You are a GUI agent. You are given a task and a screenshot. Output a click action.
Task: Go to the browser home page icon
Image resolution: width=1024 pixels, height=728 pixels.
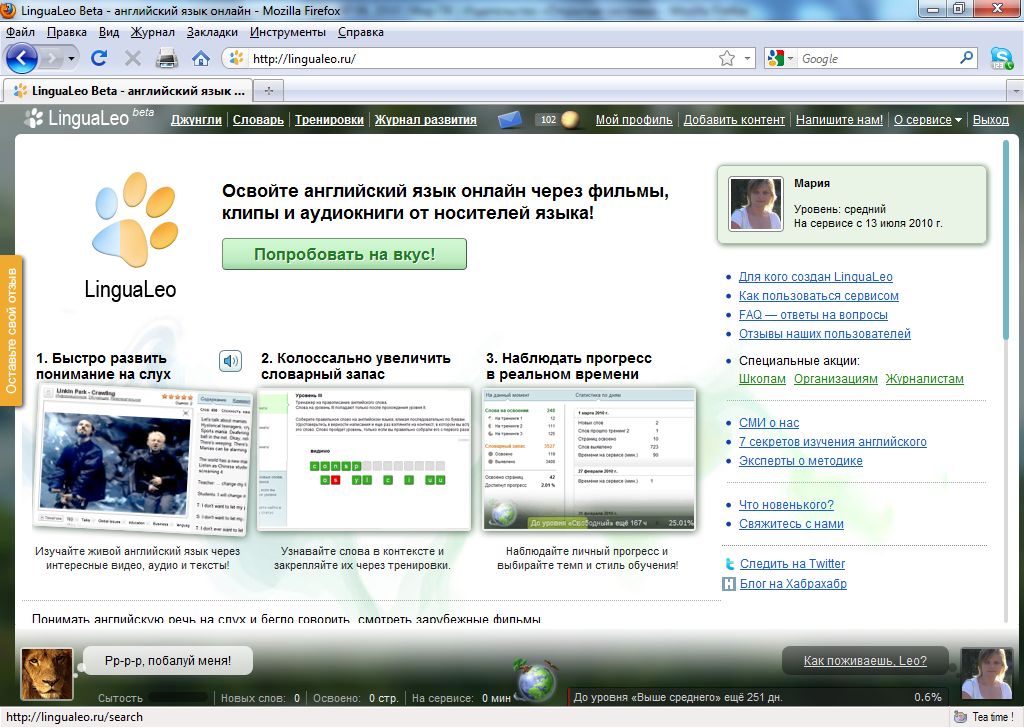(x=201, y=58)
